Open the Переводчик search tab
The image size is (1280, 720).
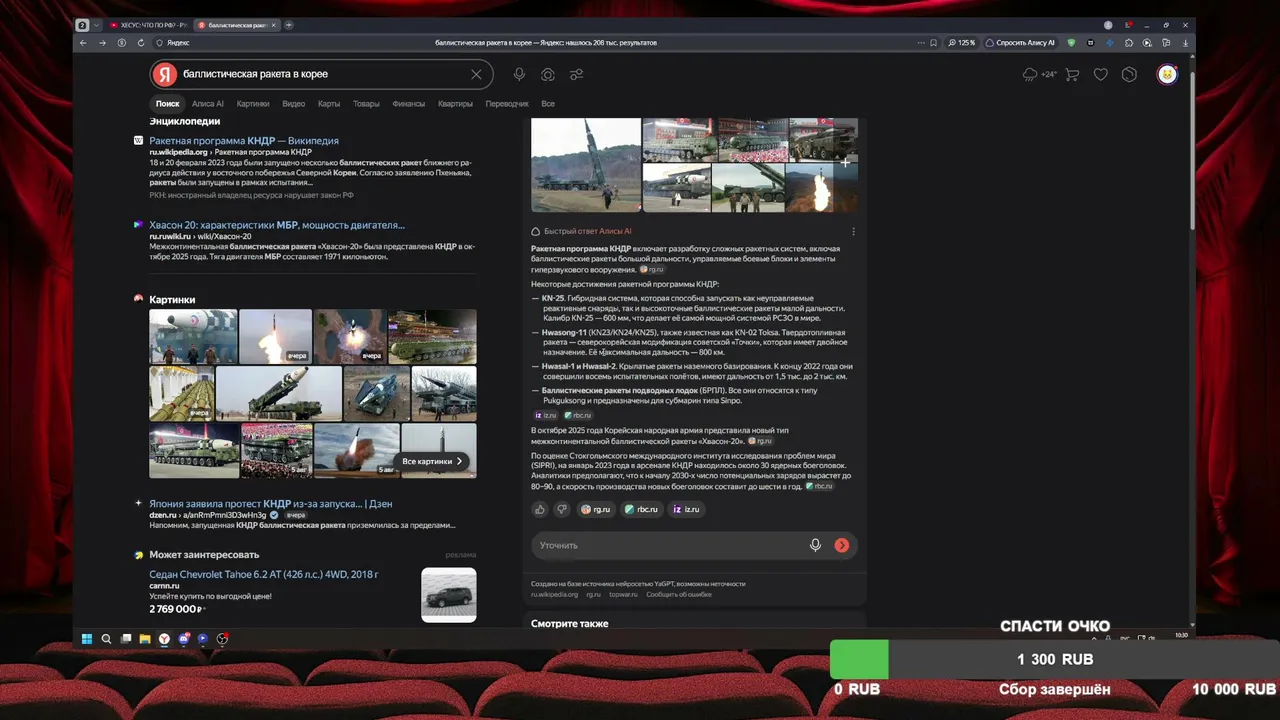coord(507,104)
